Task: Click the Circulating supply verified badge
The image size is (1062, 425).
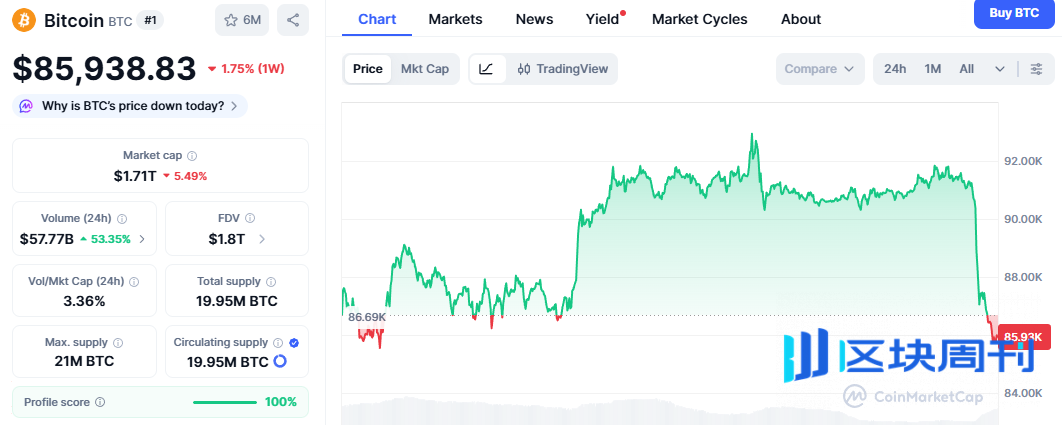Action: pos(293,343)
